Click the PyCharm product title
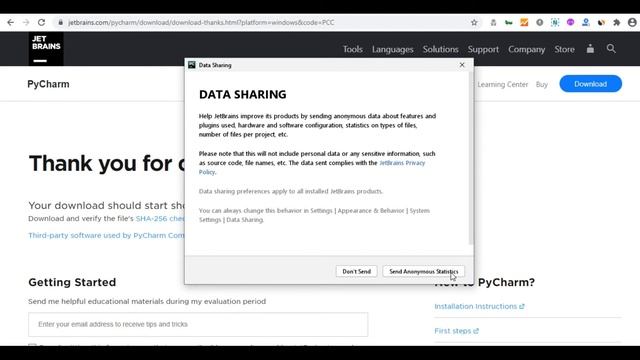The height and width of the screenshot is (360, 640). (x=48, y=84)
